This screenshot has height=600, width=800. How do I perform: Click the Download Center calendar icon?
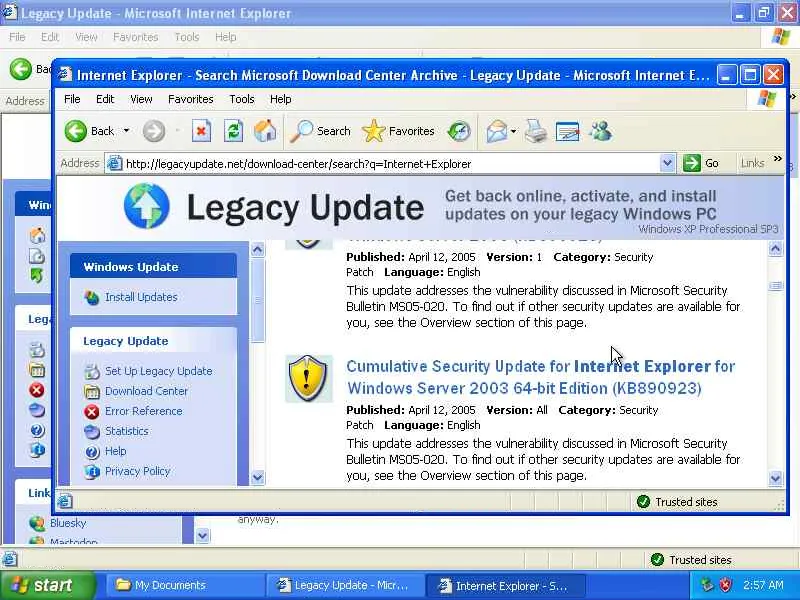[92, 391]
